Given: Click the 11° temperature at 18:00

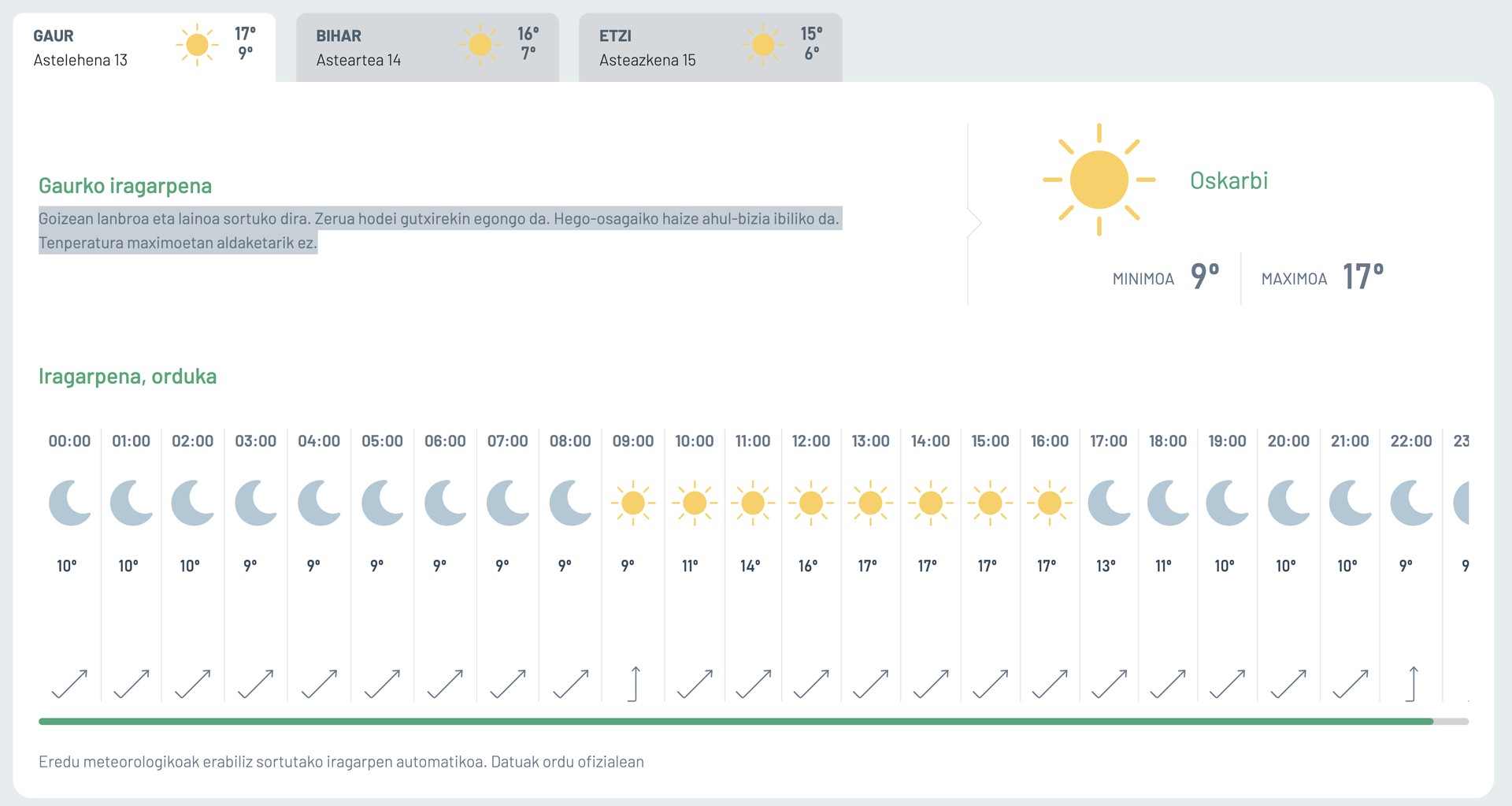Looking at the screenshot, I should [1164, 566].
